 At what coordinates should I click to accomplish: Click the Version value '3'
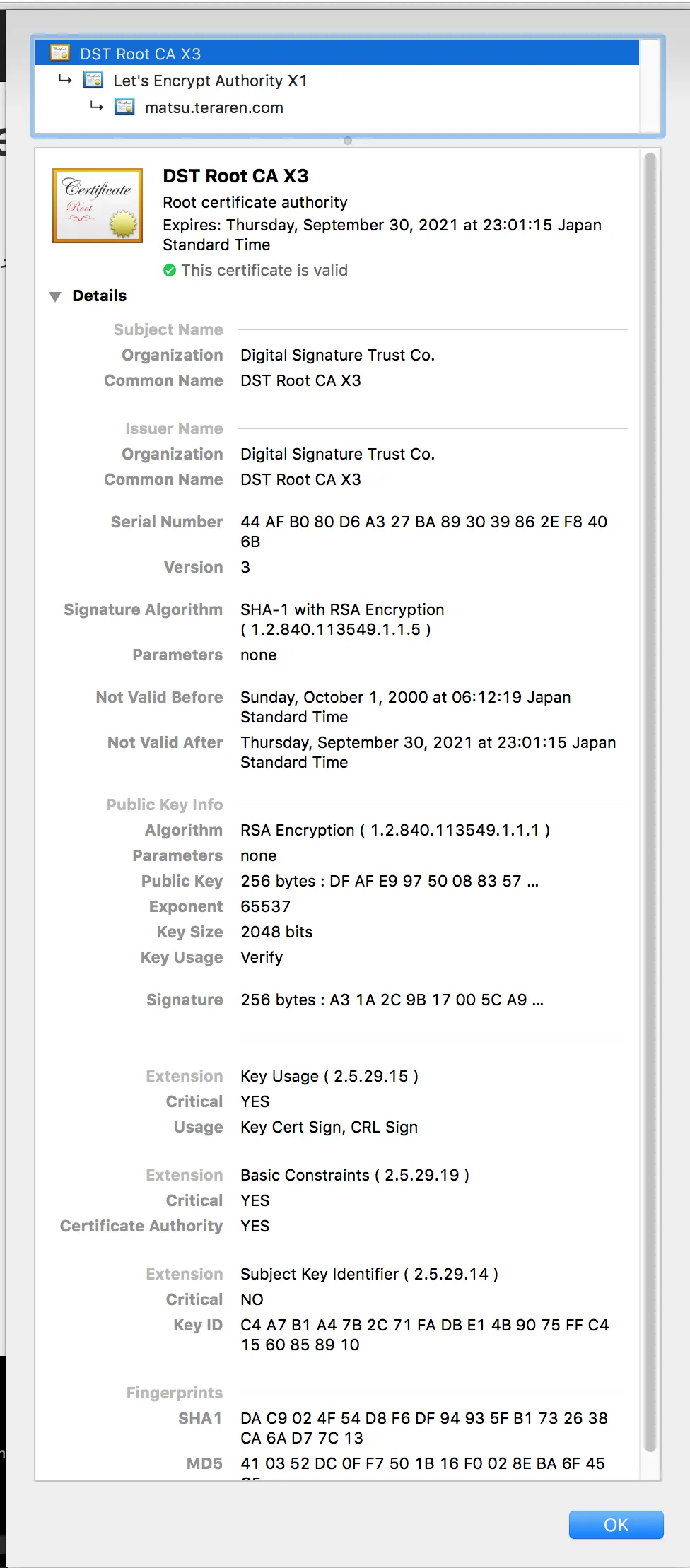(245, 567)
